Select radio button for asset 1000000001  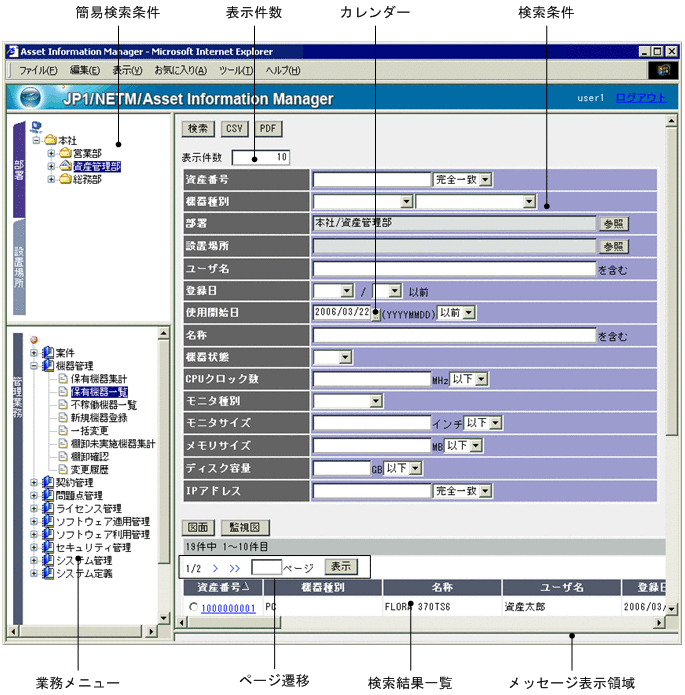pyautogui.click(x=193, y=607)
